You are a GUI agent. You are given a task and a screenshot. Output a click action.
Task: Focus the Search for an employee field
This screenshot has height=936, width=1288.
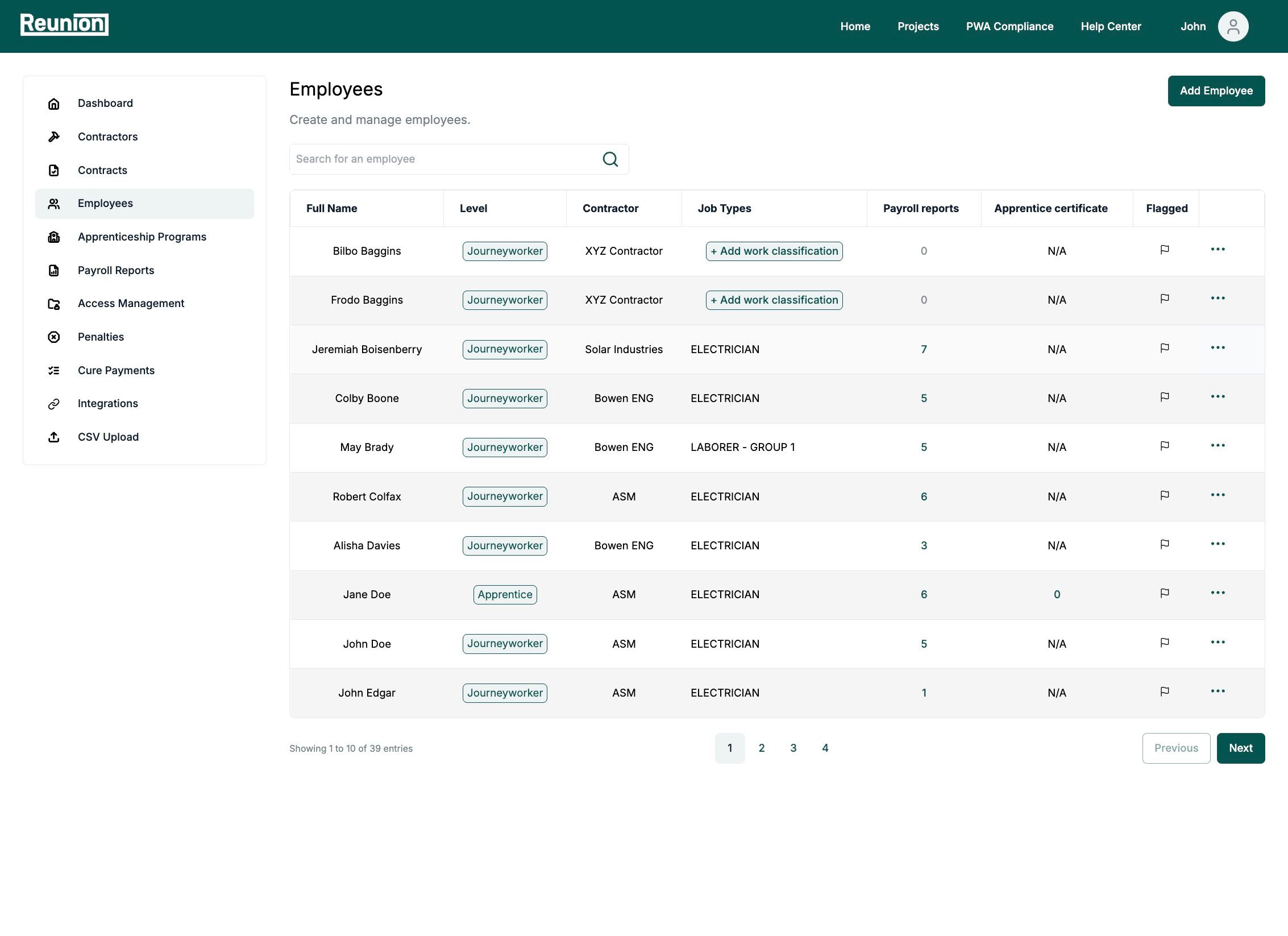pyautogui.click(x=443, y=159)
